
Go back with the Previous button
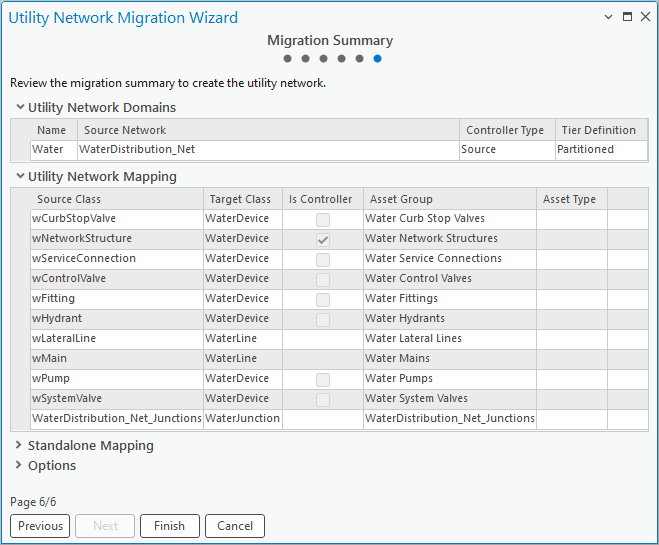[40, 526]
